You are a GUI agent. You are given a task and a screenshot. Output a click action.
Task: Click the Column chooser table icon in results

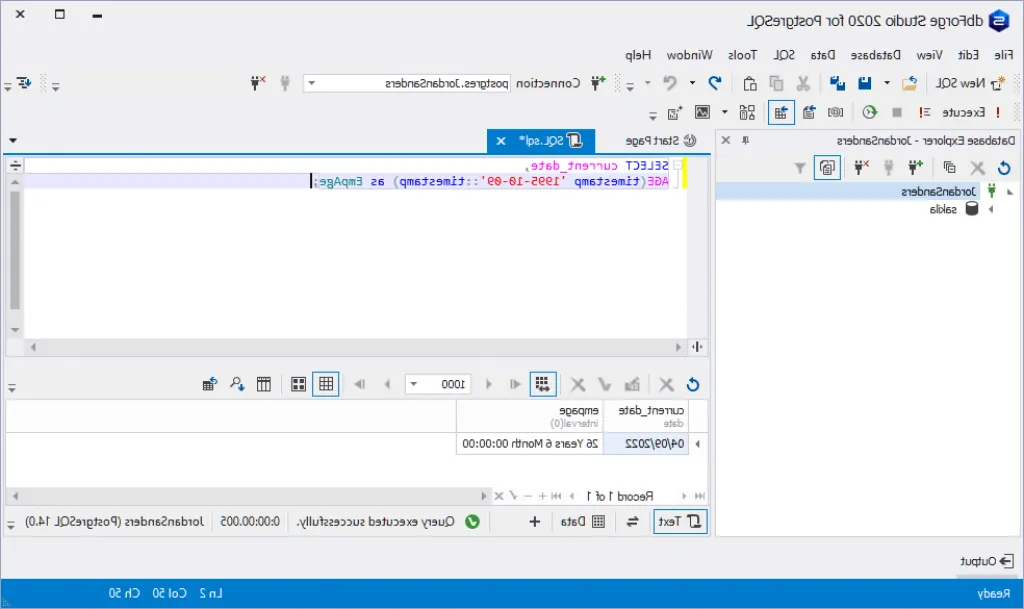point(264,384)
